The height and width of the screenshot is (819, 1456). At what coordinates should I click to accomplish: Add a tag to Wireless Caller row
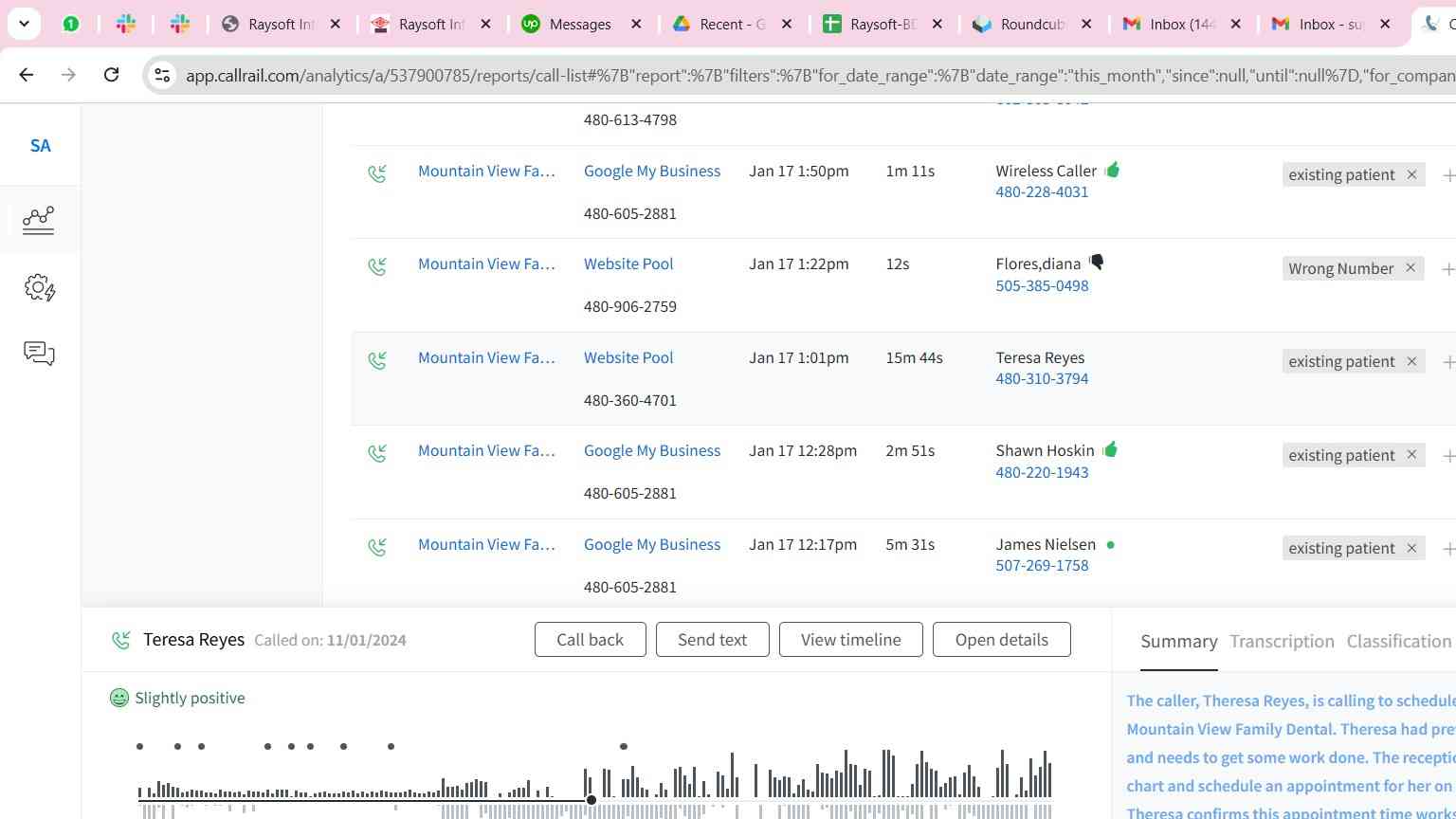1447,175
